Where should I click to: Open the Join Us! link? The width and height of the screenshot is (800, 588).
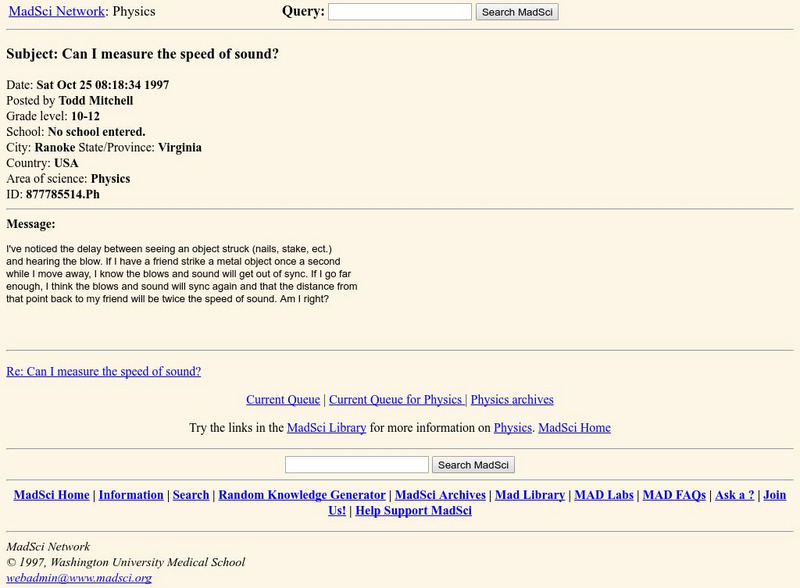(x=774, y=495)
